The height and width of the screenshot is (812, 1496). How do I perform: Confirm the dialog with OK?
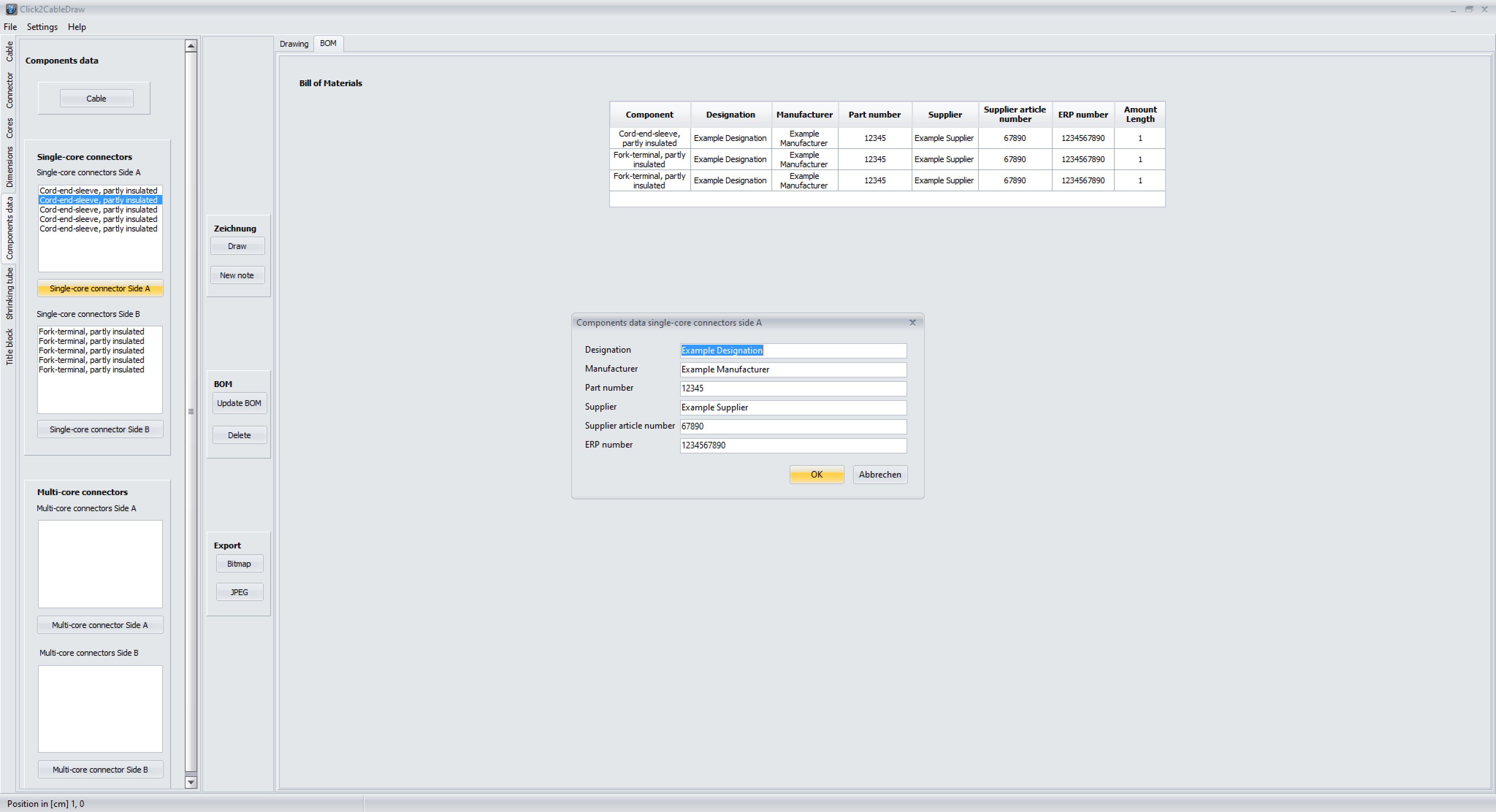pyautogui.click(x=816, y=474)
